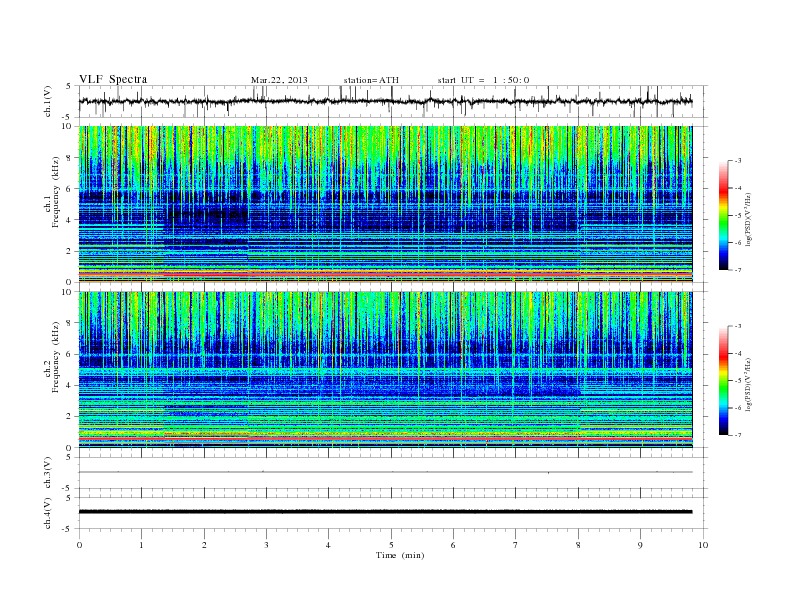Viewport: 792px width, 612px height.
Task: Click time axis tick label '3'
Action: [x=266, y=545]
